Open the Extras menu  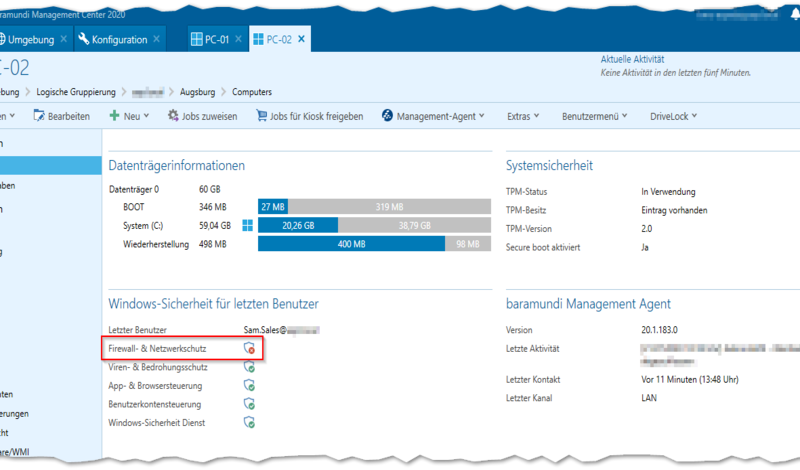(523, 116)
